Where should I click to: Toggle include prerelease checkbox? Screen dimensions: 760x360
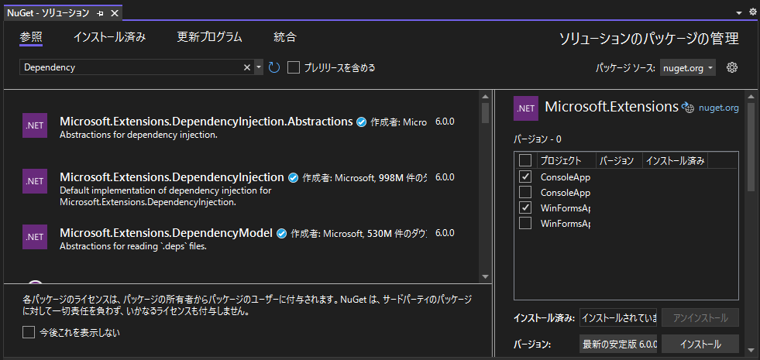293,67
